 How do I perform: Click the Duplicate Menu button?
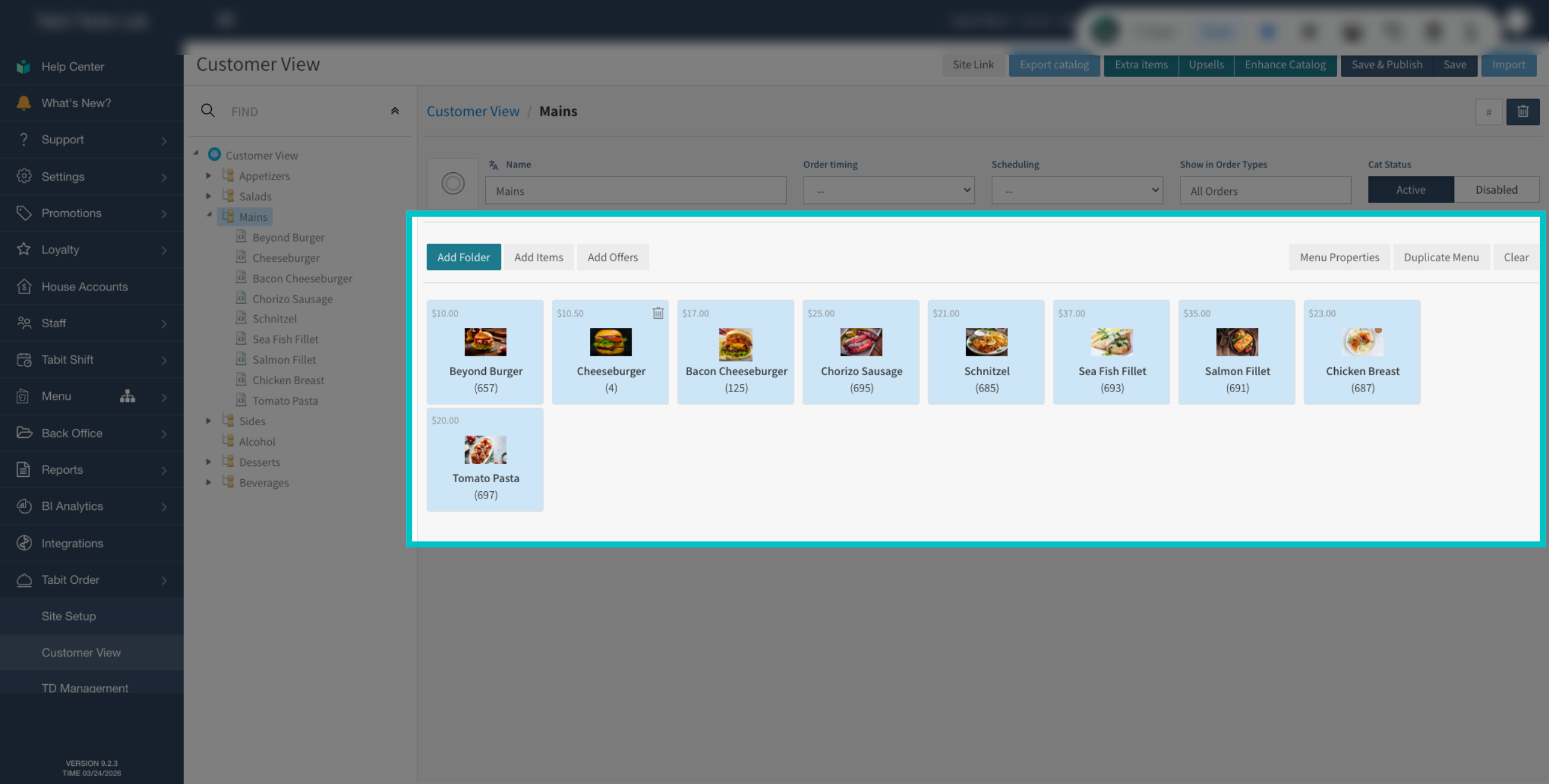[x=1441, y=257]
